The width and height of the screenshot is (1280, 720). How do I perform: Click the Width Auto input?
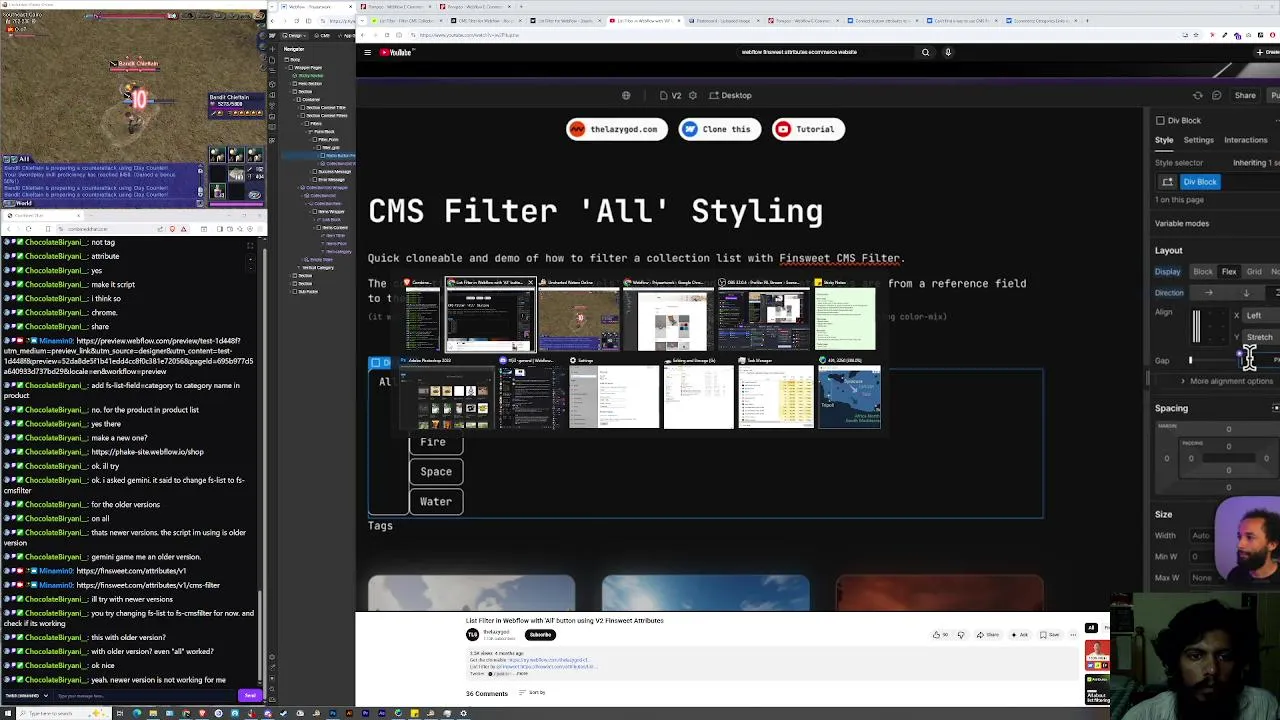tap(1201, 536)
